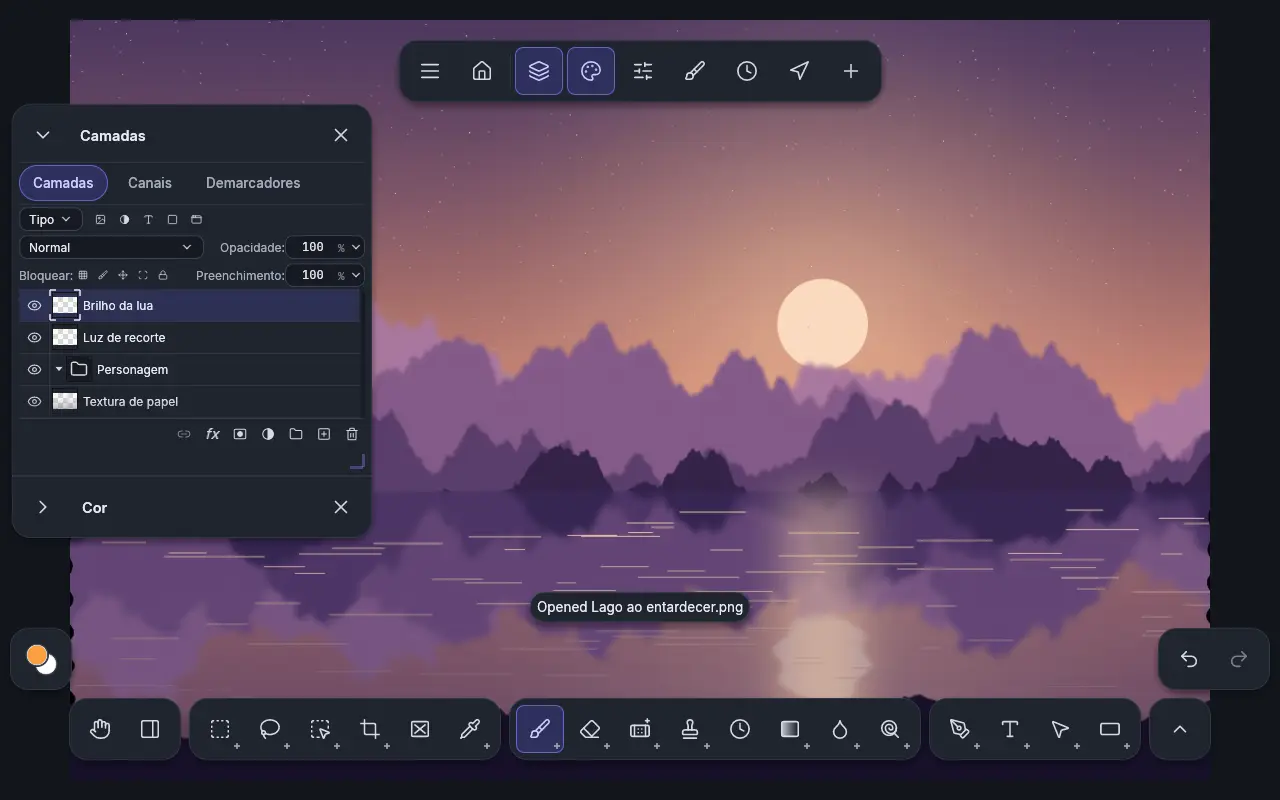Screen dimensions: 1280x800
Task: Open the Opacidade percentage dropdown
Action: click(356, 248)
